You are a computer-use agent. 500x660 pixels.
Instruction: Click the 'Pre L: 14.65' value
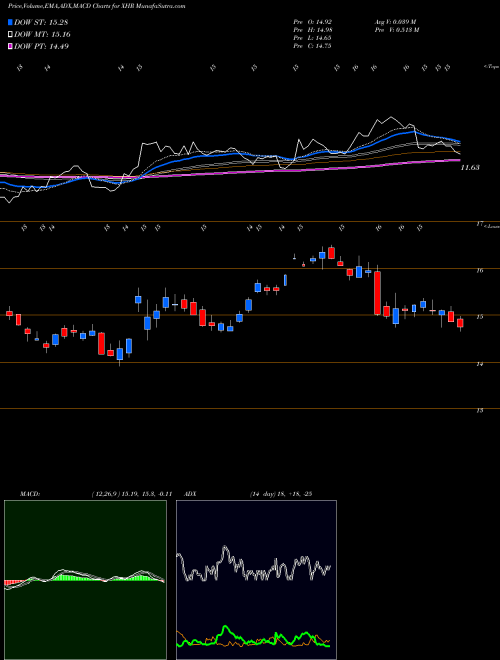(x=312, y=38)
